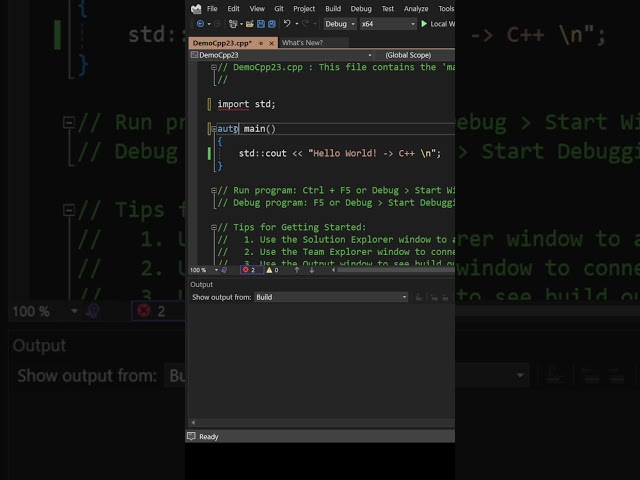The image size is (640, 480).
Task: Collapse the 'Tips for Getting Started' comment block
Action: [x=213, y=227]
